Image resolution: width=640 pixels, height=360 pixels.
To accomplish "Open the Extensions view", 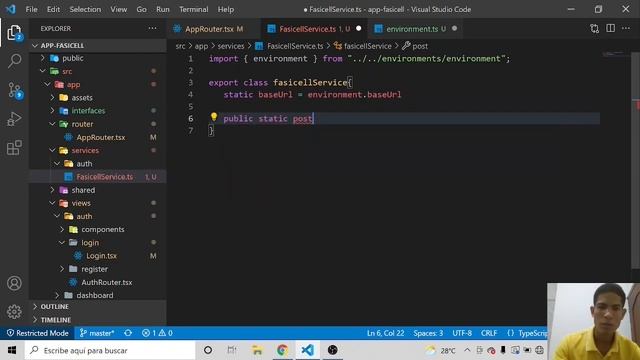I will coord(14,148).
